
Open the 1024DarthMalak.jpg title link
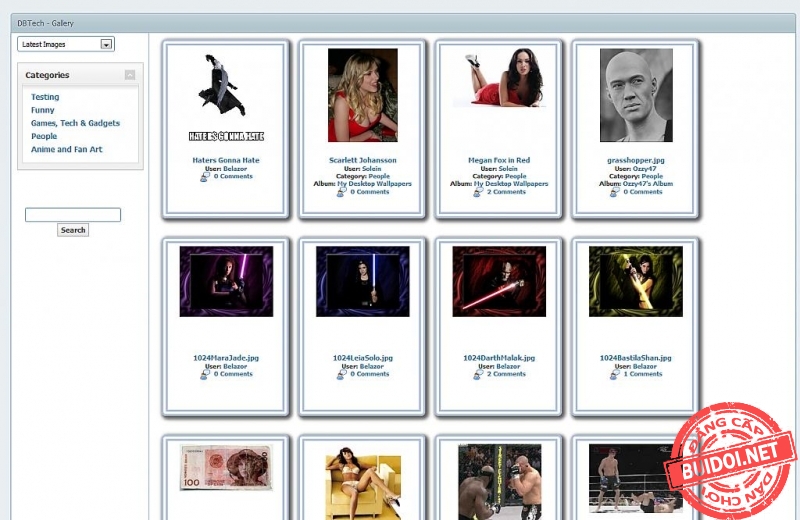point(499,358)
